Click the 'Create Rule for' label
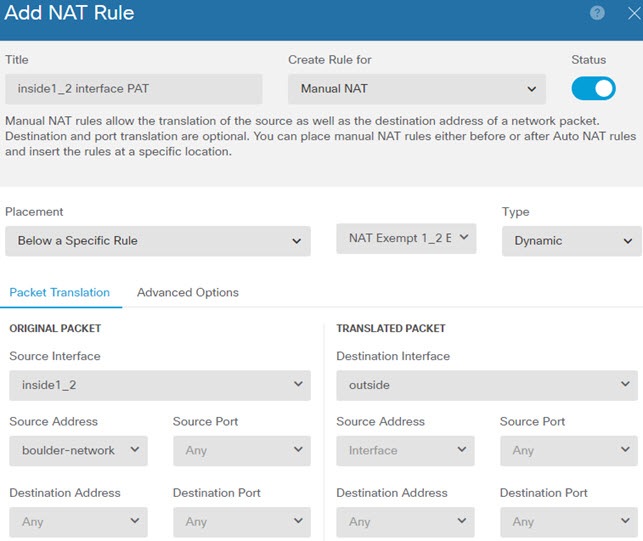 click(330, 60)
